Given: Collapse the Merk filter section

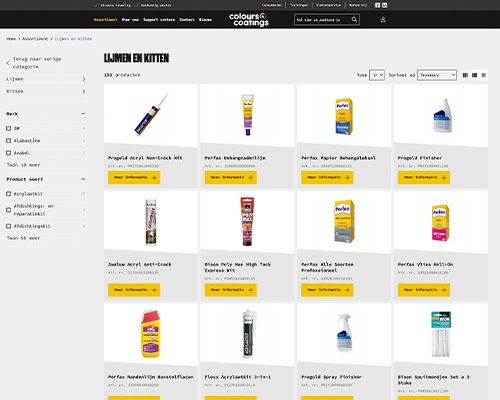Looking at the screenshot, I should 83,114.
